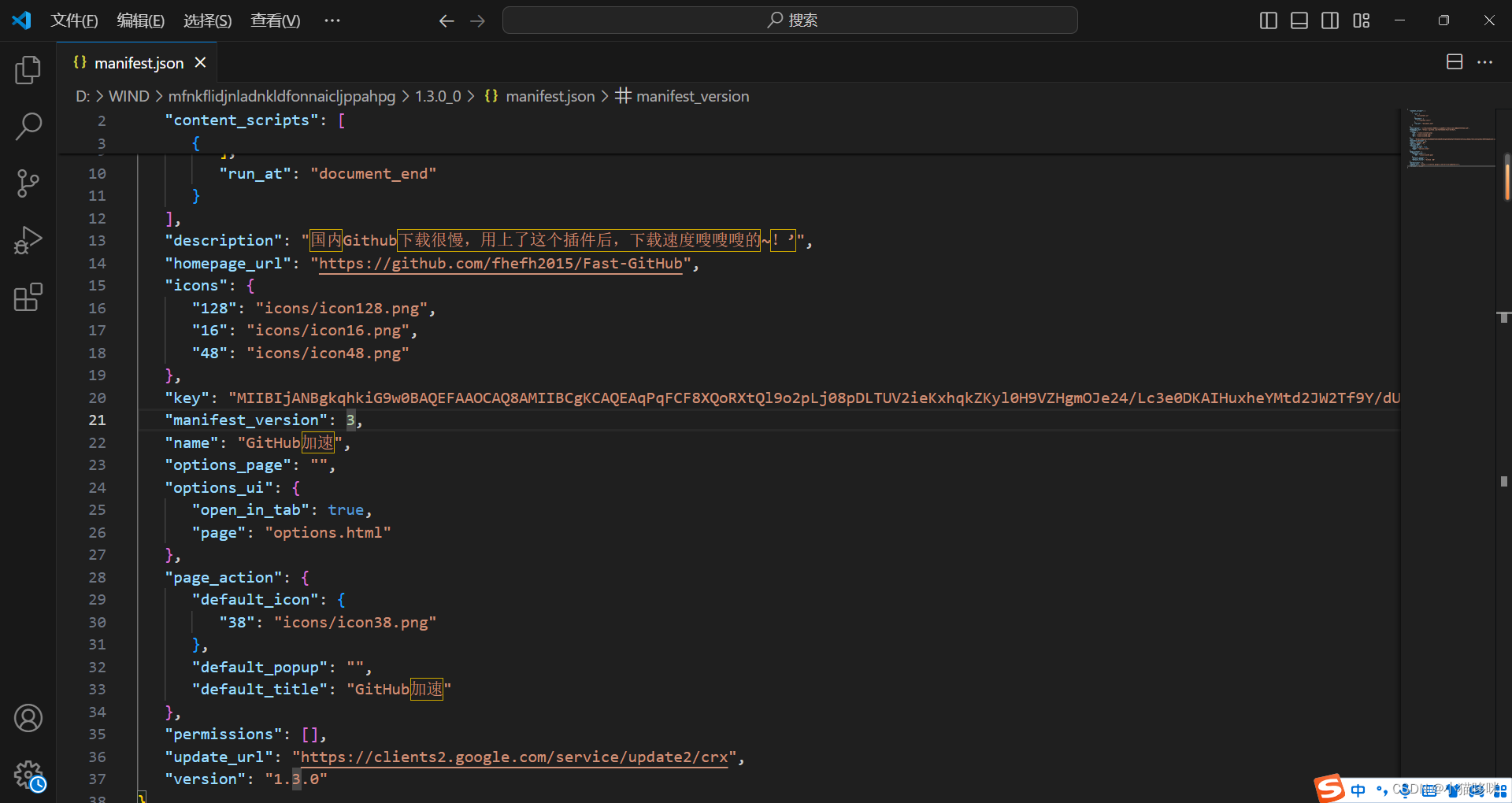The width and height of the screenshot is (1512, 803).
Task: Toggle the primary sidebar visibility
Action: point(1268,20)
